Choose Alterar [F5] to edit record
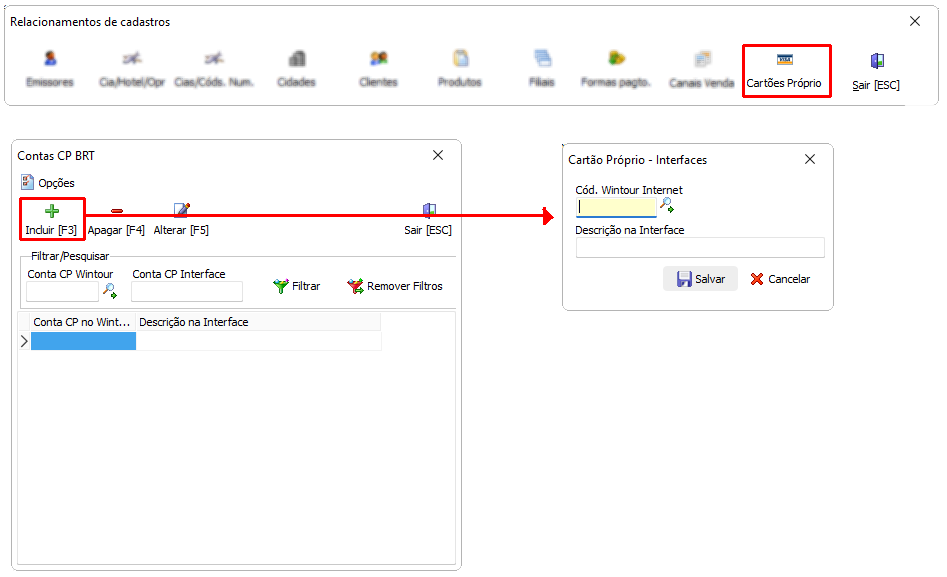The height and width of the screenshot is (577, 947). (x=181, y=219)
